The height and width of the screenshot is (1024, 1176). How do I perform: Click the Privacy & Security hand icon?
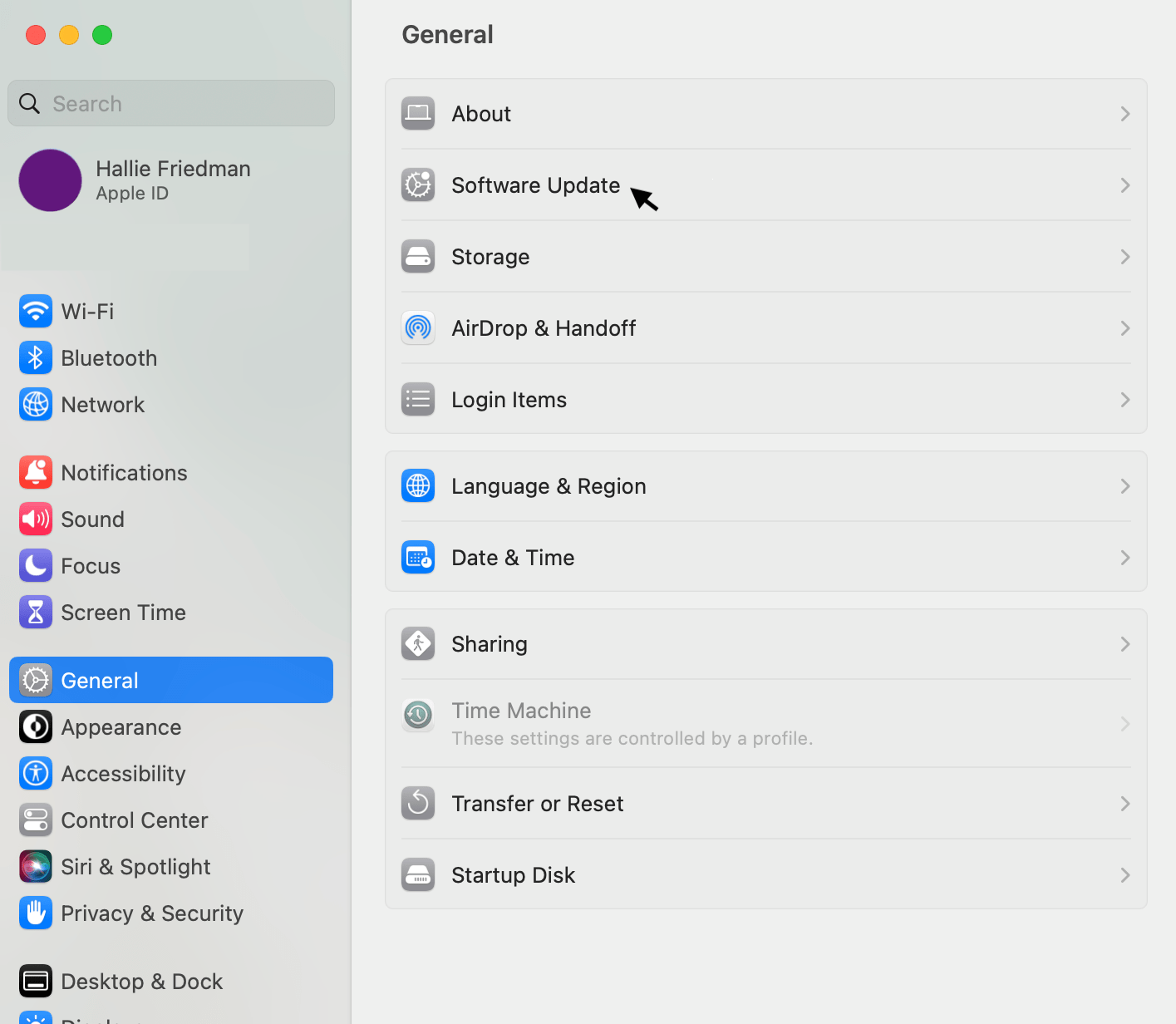pos(36,913)
